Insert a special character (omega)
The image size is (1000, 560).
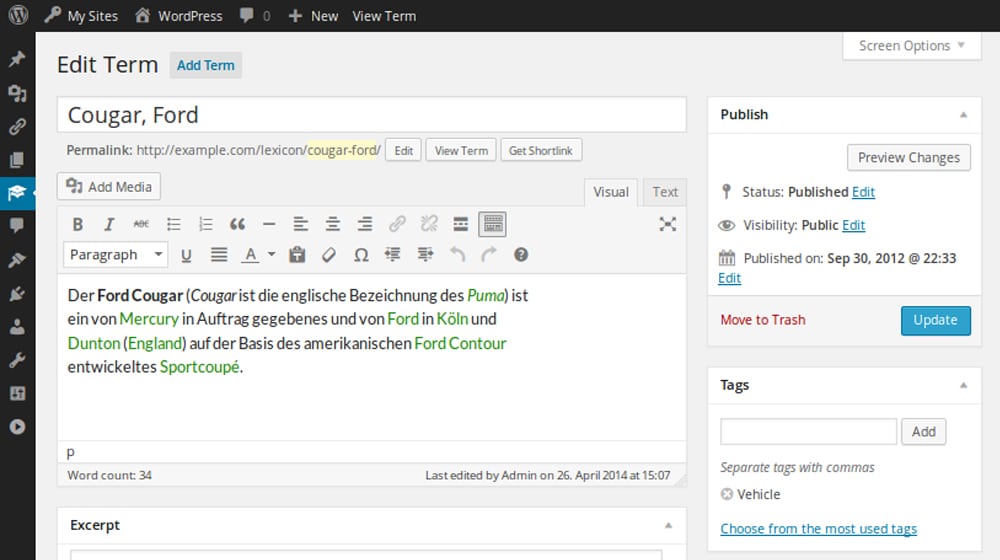point(361,255)
